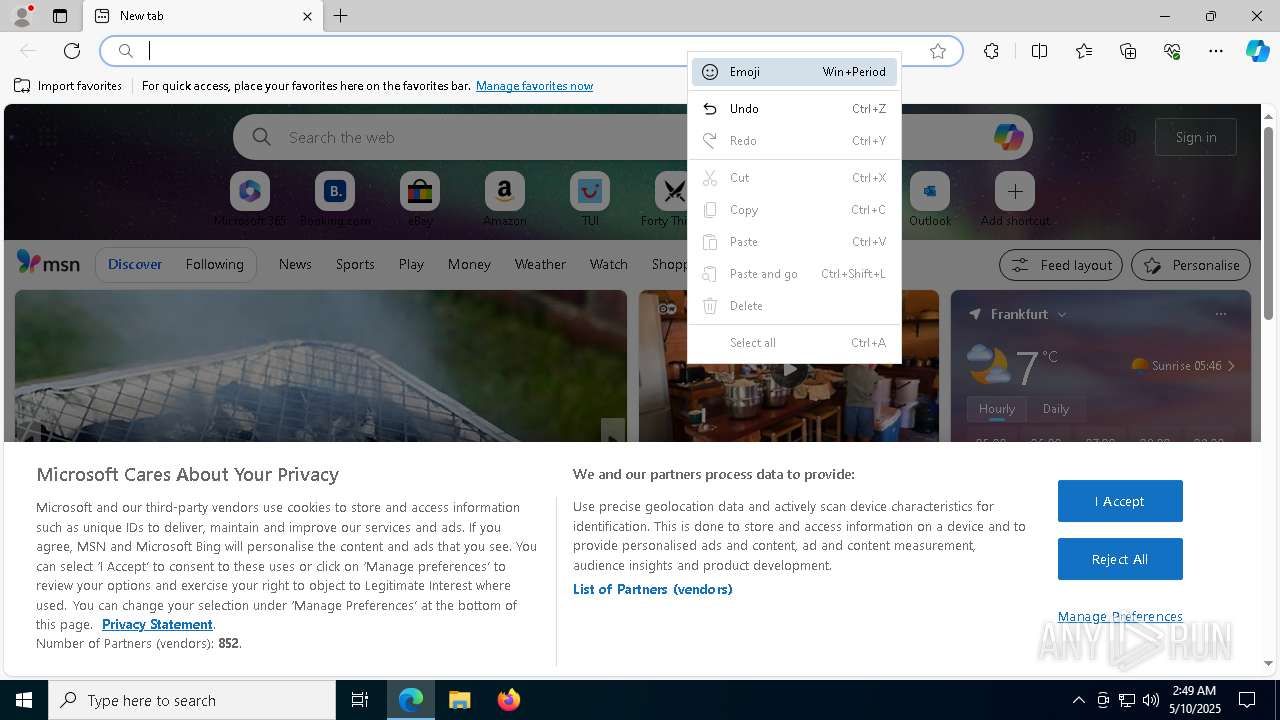Image resolution: width=1280 pixels, height=720 pixels.
Task: Open the notifications action center icon
Action: point(1247,700)
